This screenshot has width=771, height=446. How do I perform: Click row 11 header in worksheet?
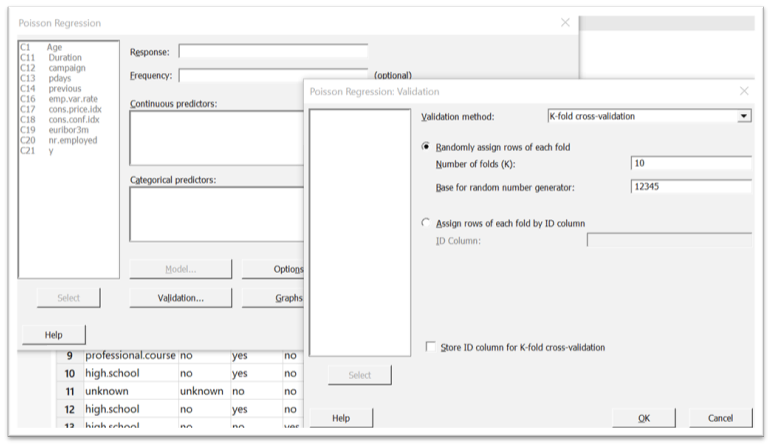tap(69, 391)
